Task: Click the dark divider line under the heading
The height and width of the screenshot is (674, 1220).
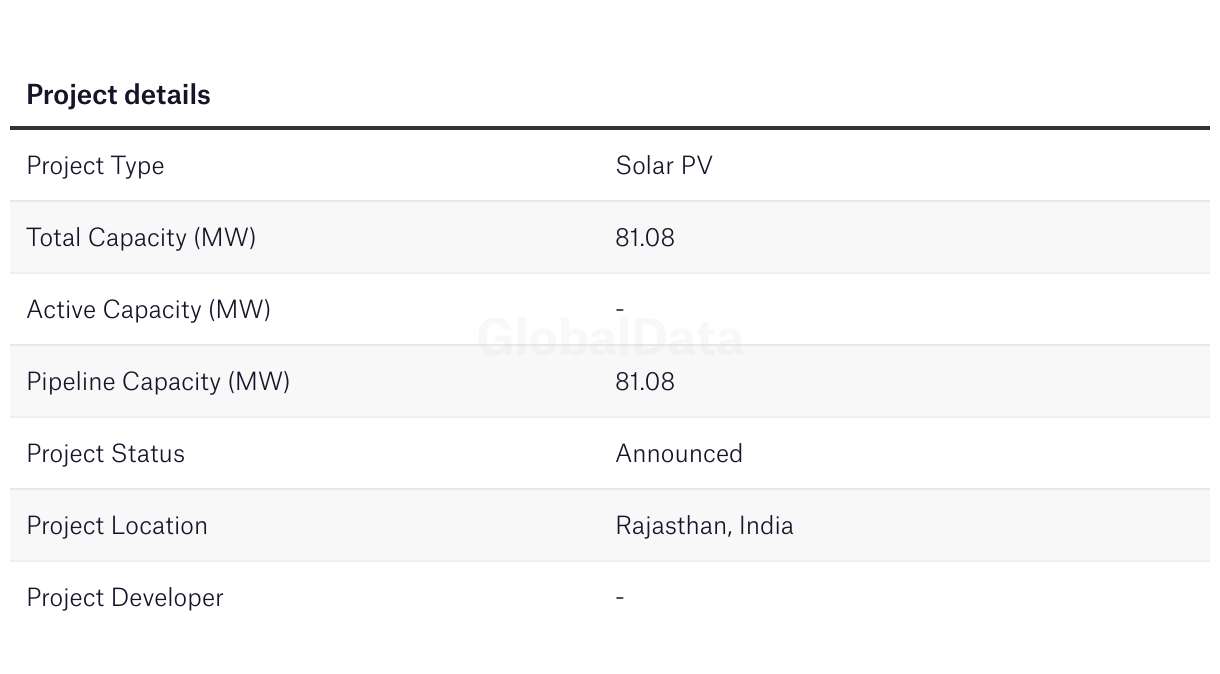Action: (610, 128)
